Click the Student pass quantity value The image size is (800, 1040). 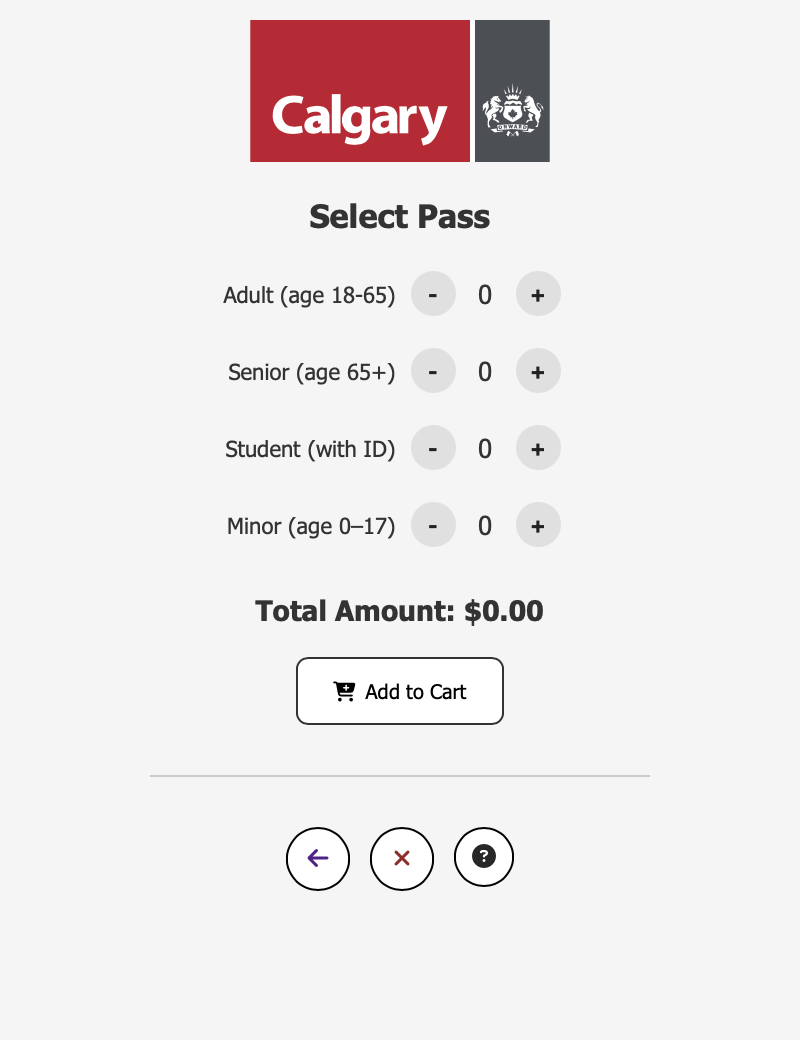pos(485,449)
